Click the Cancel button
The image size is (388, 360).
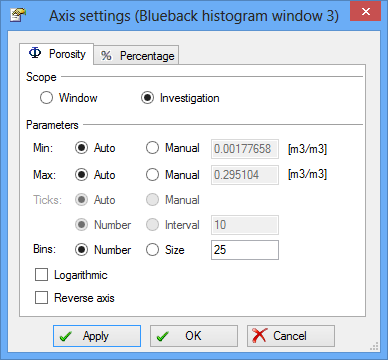tap(291, 336)
